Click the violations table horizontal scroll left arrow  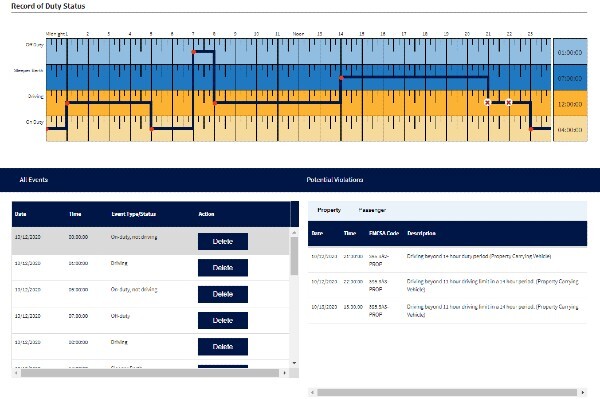tap(312, 392)
